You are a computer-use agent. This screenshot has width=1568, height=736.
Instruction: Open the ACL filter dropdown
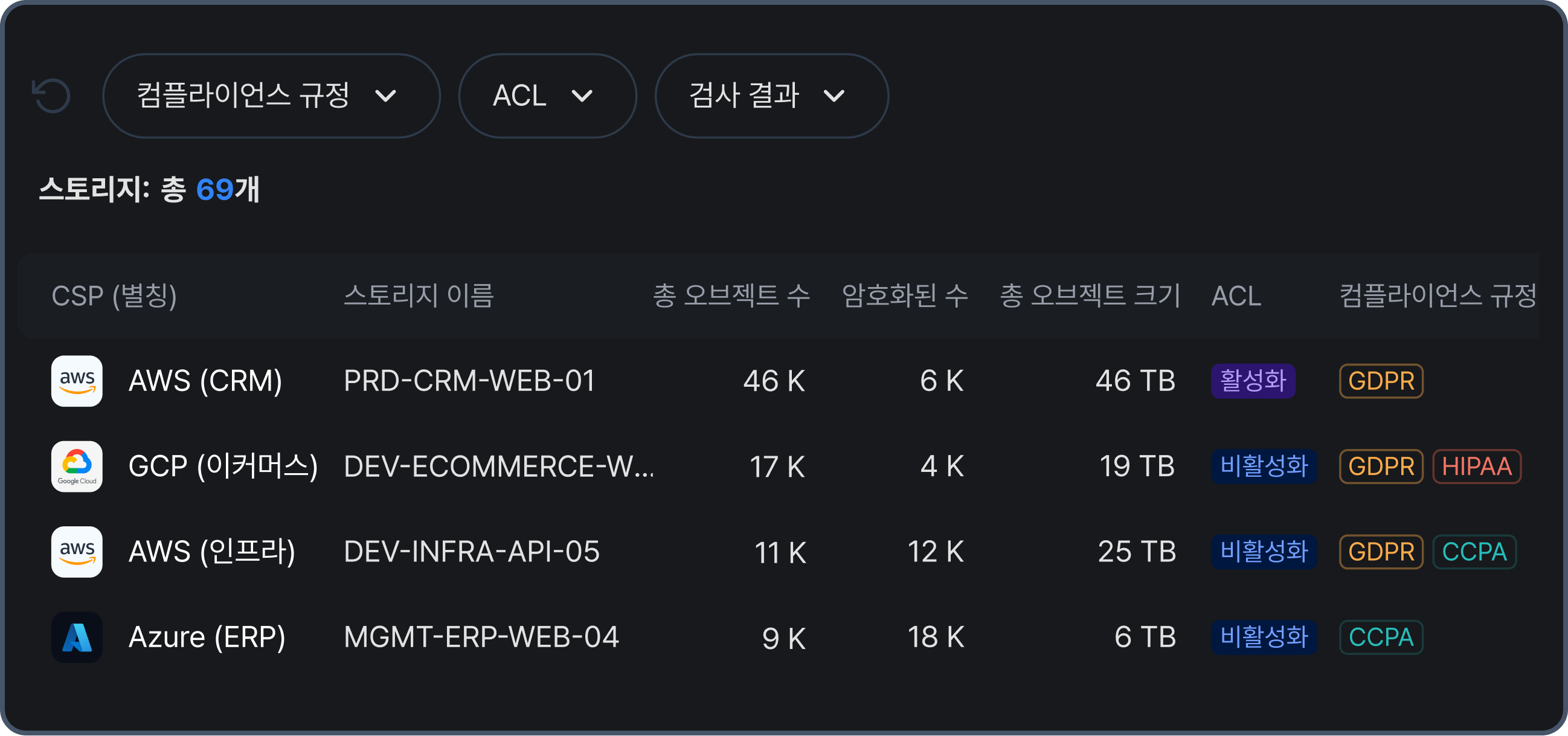547,95
